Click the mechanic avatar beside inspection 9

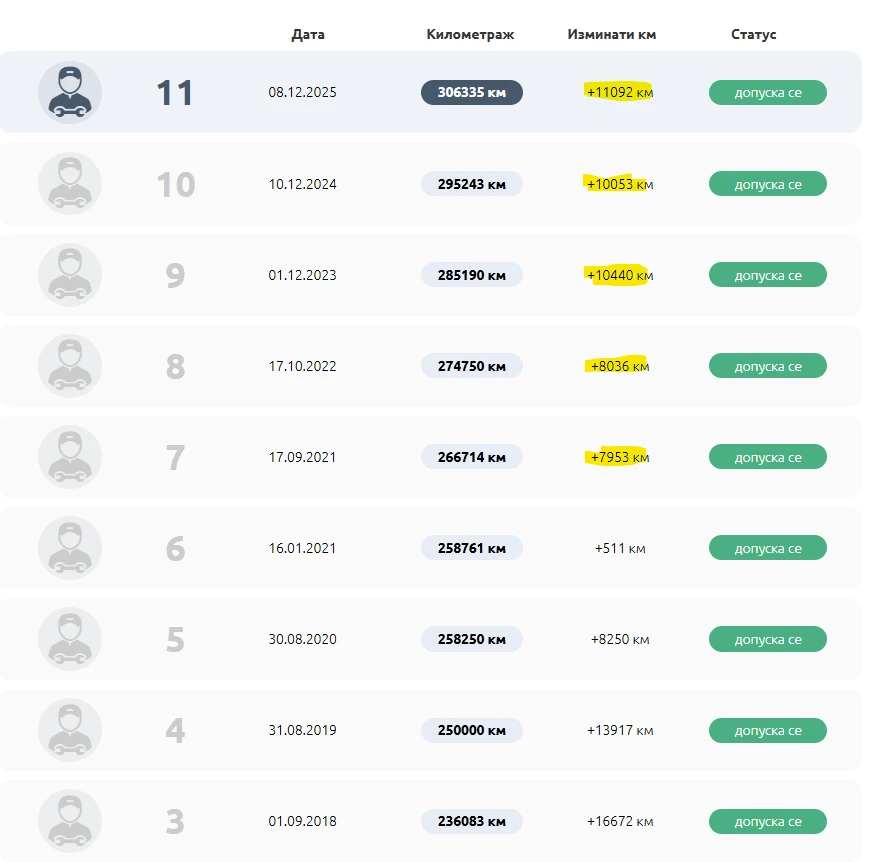point(70,275)
